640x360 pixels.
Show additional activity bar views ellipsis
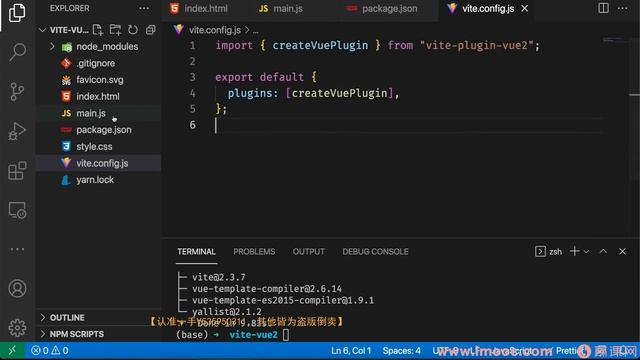tap(17, 249)
